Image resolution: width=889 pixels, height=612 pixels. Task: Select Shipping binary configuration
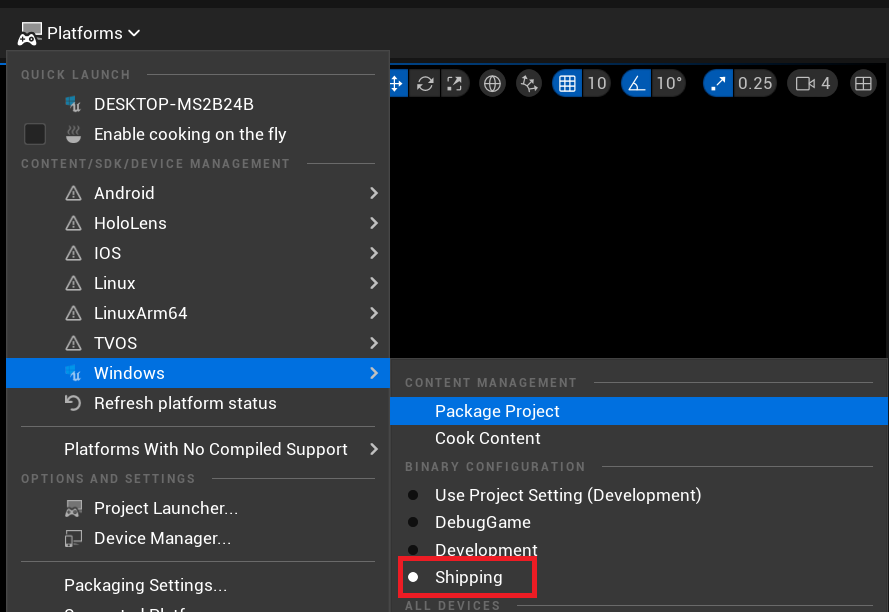(468, 577)
